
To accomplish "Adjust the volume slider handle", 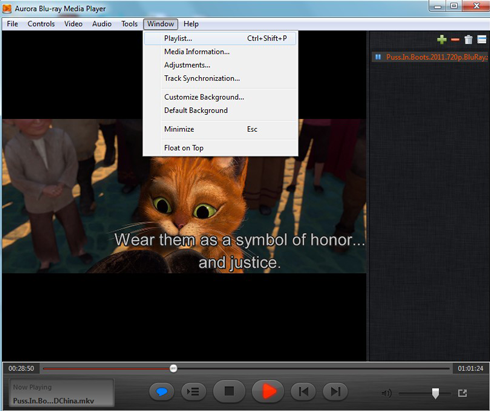I will click(435, 393).
